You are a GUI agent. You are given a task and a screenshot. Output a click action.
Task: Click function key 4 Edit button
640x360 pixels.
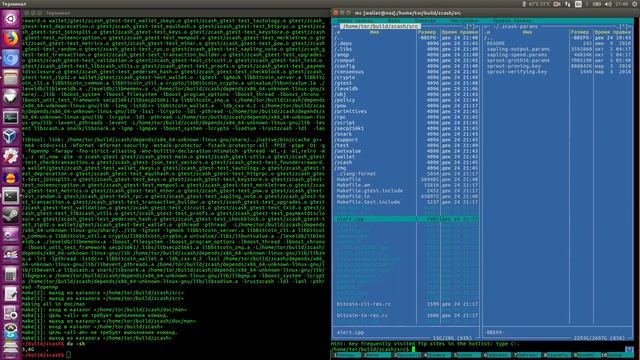tap(437, 356)
